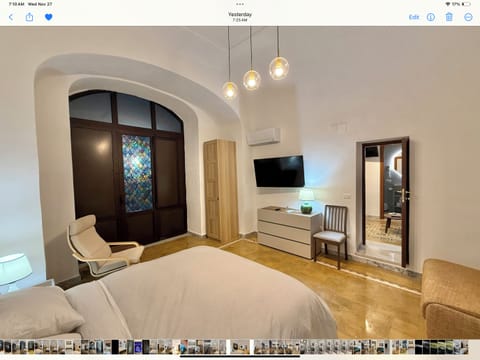
Task: Toggle the blue heart Favorite icon
Action: click(x=49, y=17)
